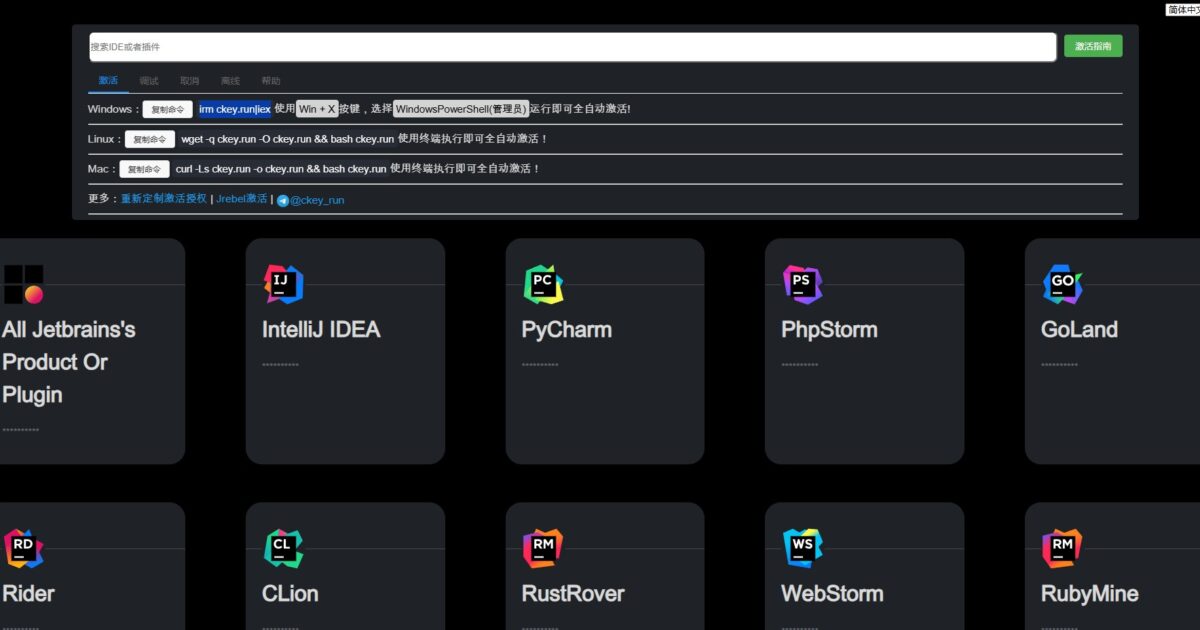Open the 离线 tab

pos(230,81)
